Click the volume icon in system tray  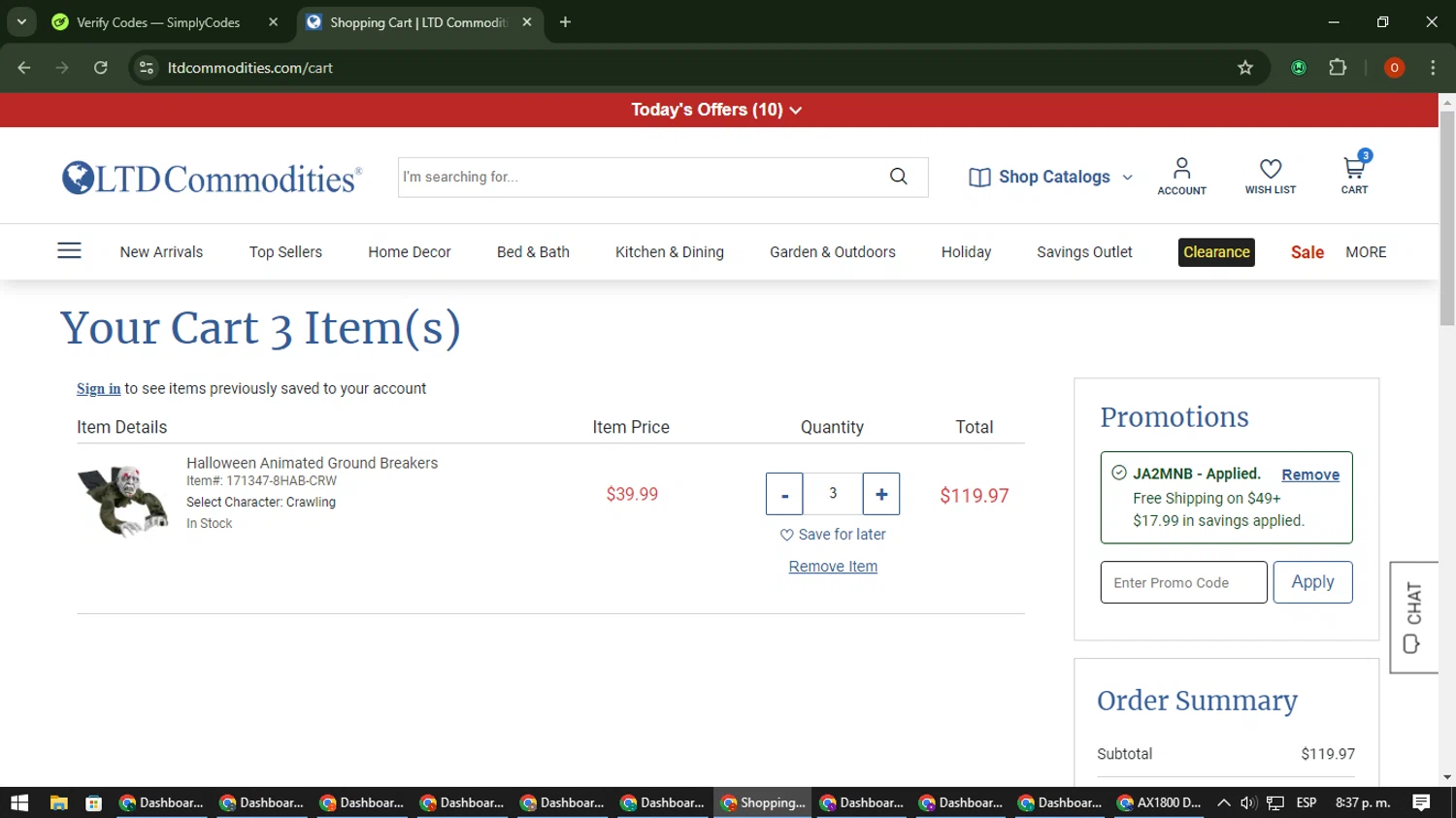[x=1249, y=802]
